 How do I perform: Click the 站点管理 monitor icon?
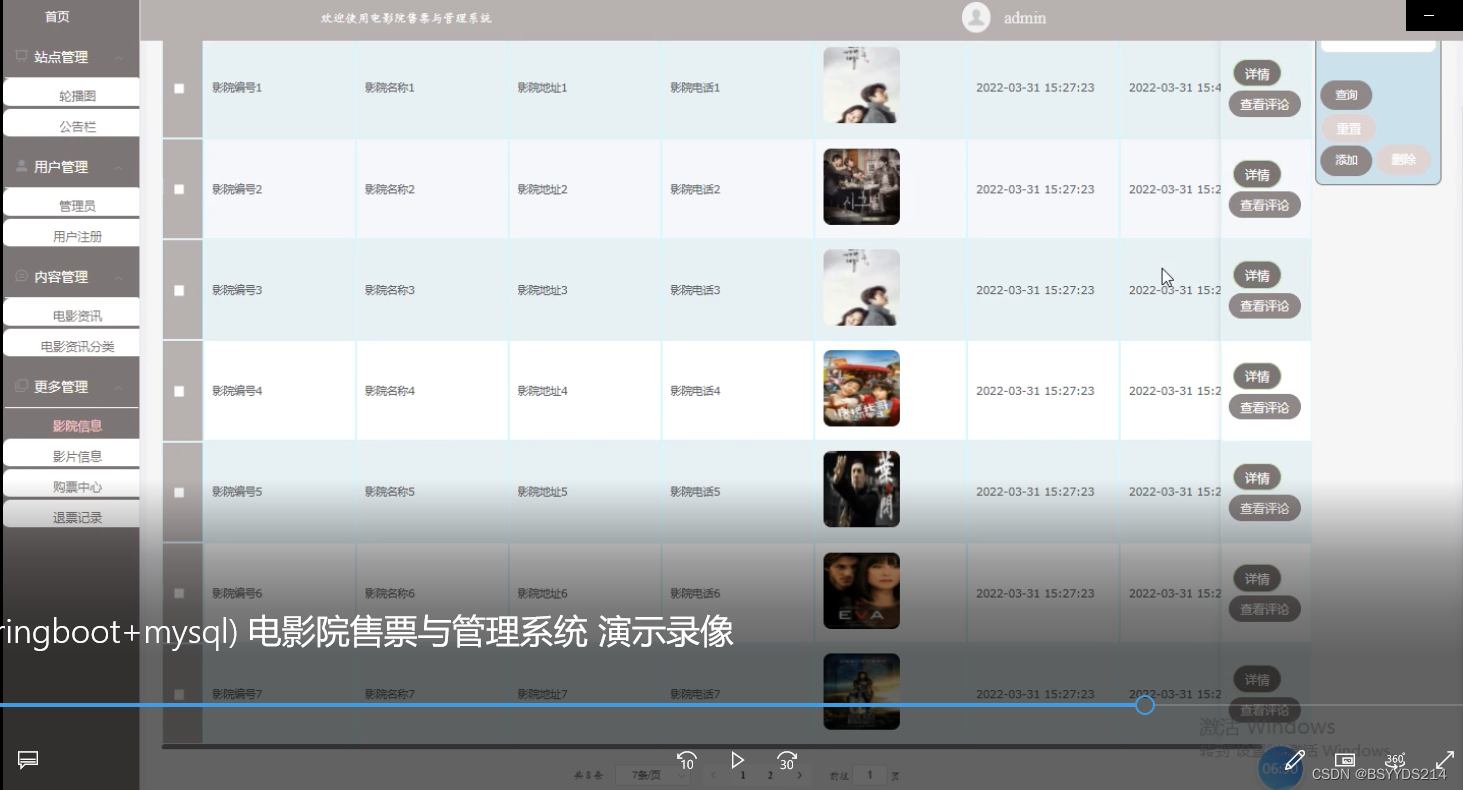click(22, 57)
